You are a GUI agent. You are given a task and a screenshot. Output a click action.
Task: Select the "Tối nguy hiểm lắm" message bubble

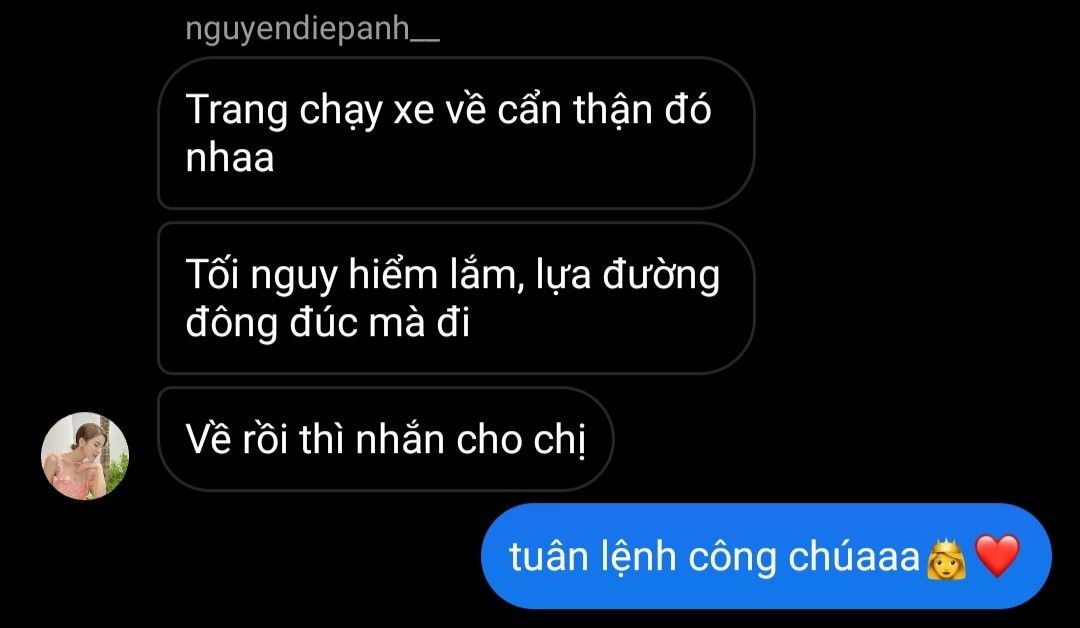click(456, 297)
